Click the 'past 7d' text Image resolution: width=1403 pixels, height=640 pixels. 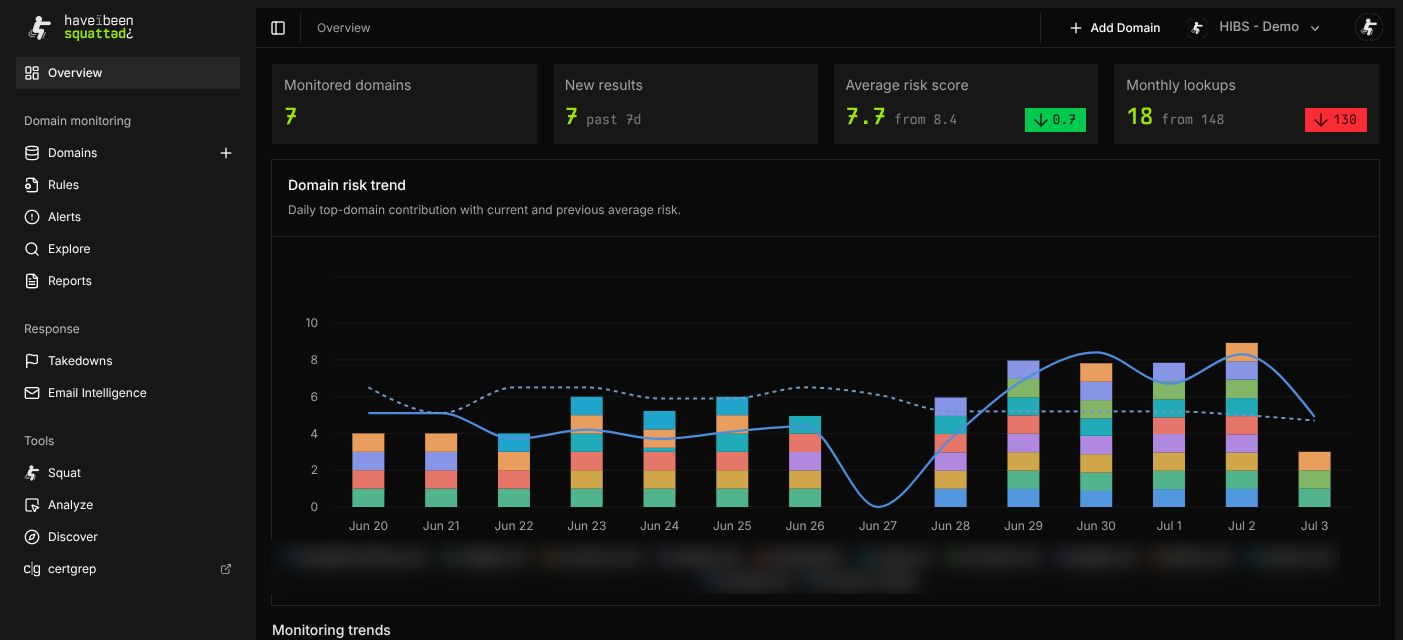613,119
